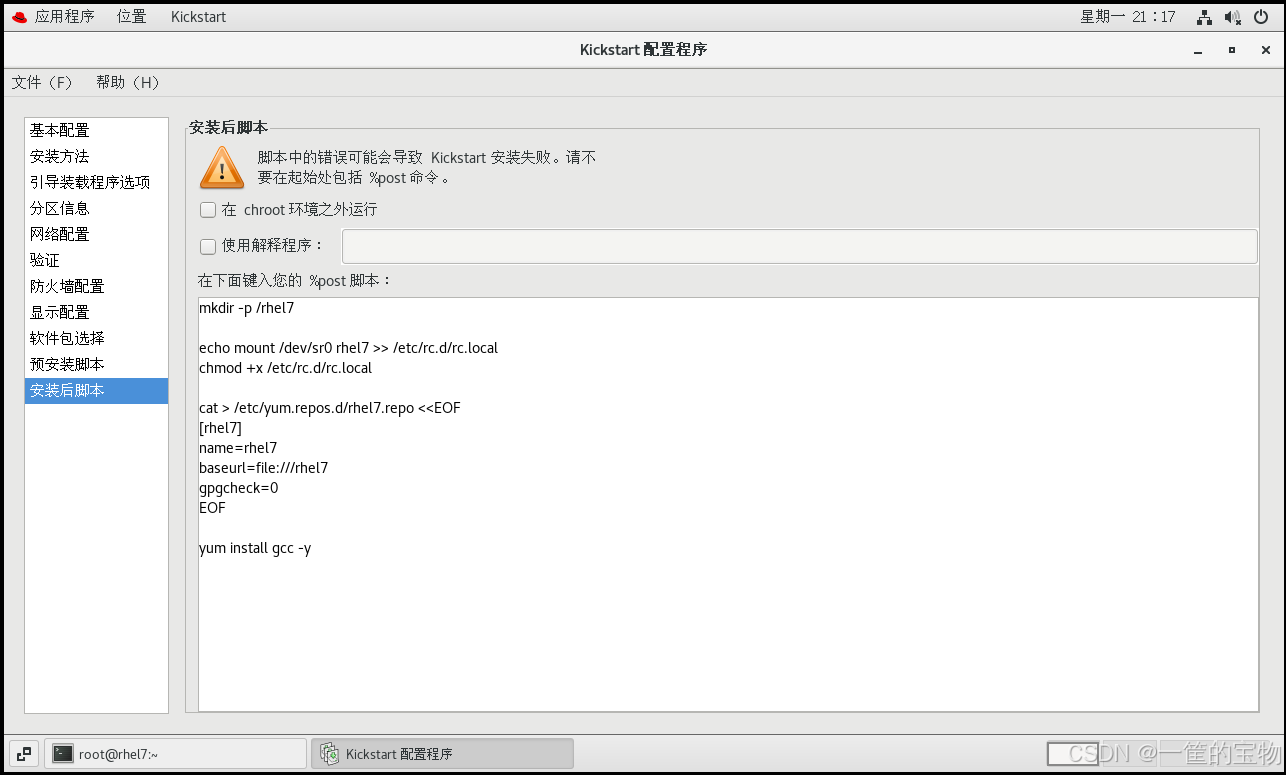Click the Kickstart 配置程序 window title
The image size is (1286, 775).
[643, 50]
